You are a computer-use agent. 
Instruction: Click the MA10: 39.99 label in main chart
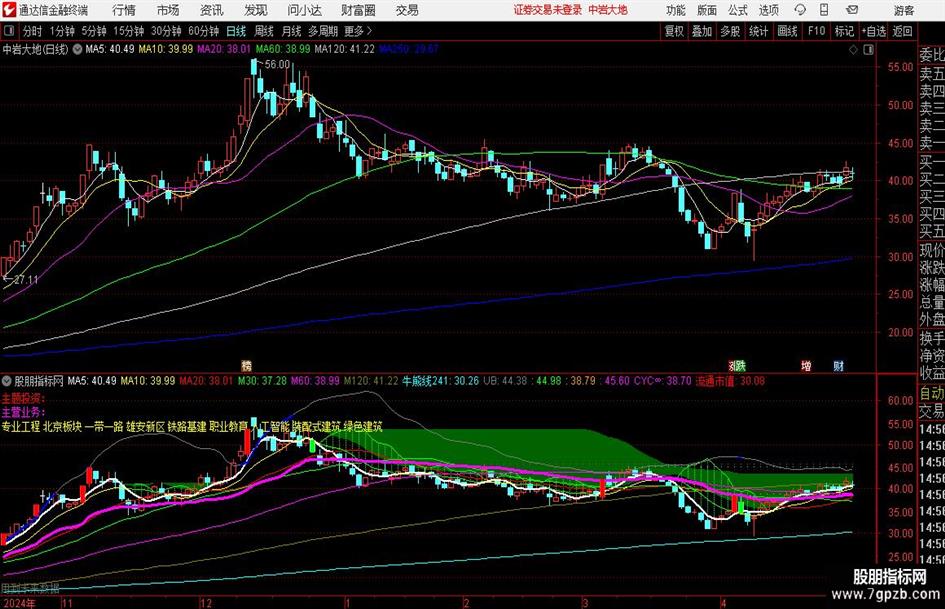click(x=166, y=49)
